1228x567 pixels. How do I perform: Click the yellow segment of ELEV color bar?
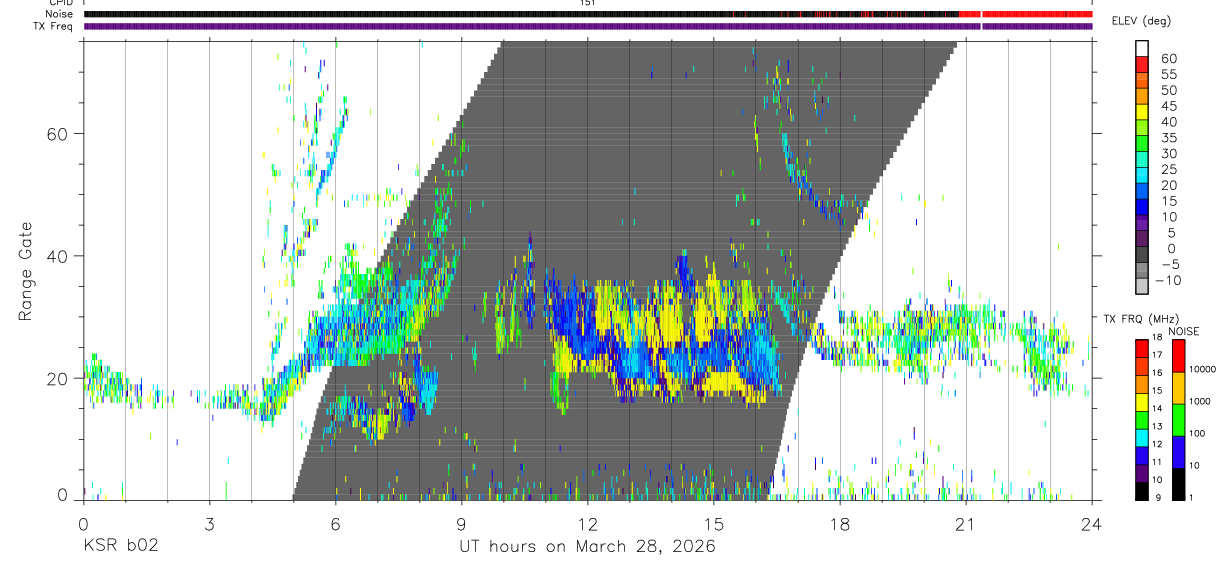point(1142,111)
